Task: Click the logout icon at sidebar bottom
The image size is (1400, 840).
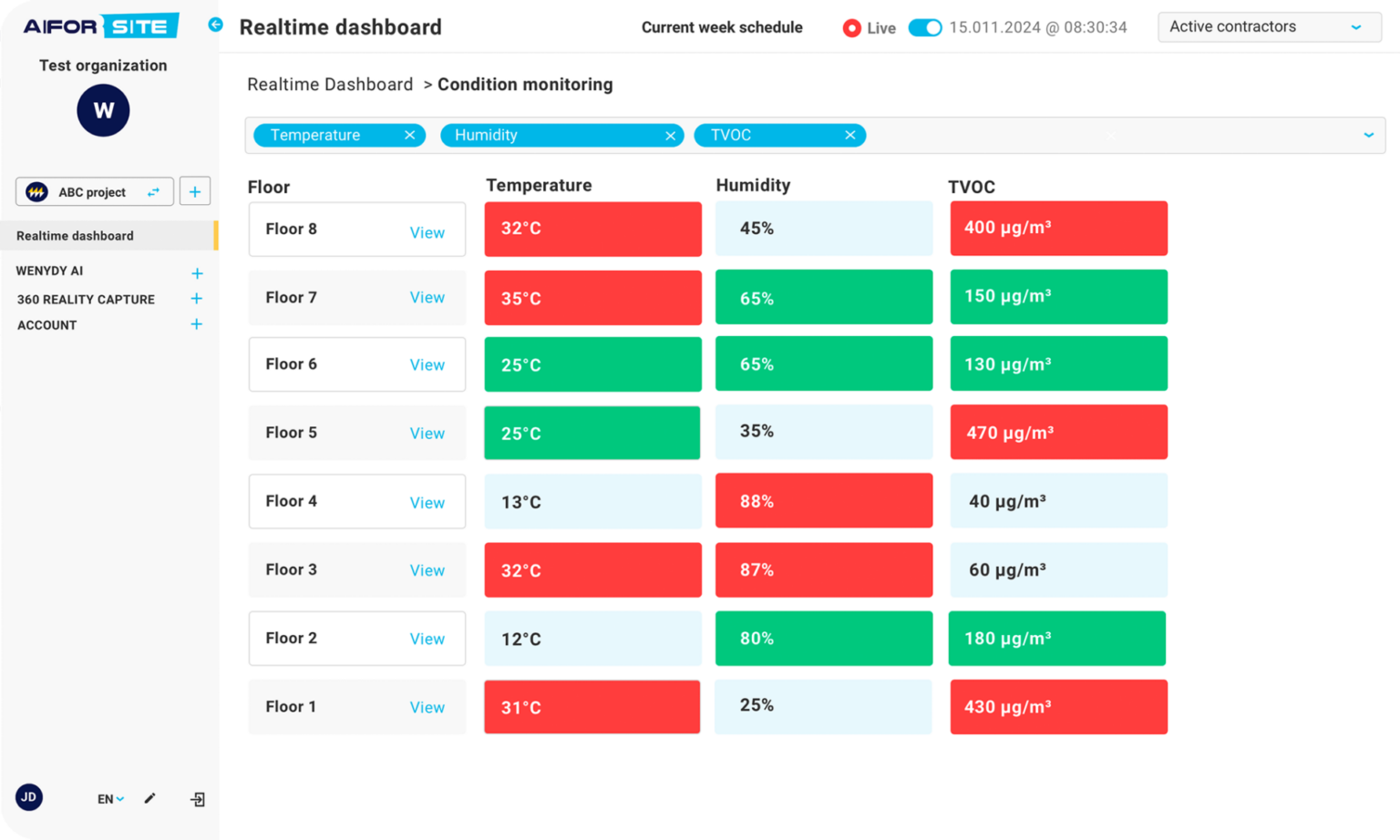Action: pyautogui.click(x=198, y=799)
